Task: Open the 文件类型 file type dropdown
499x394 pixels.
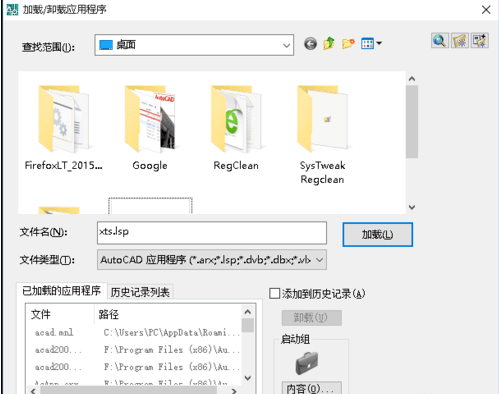Action: [x=319, y=260]
